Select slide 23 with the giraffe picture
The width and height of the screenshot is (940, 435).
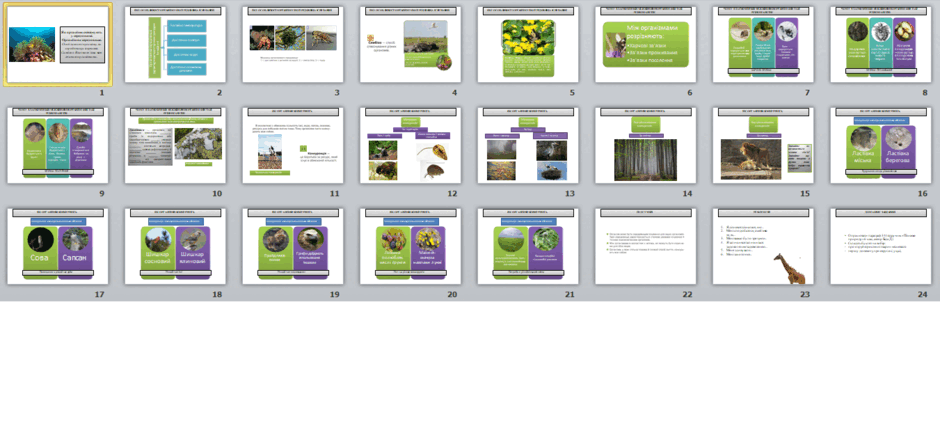point(763,246)
